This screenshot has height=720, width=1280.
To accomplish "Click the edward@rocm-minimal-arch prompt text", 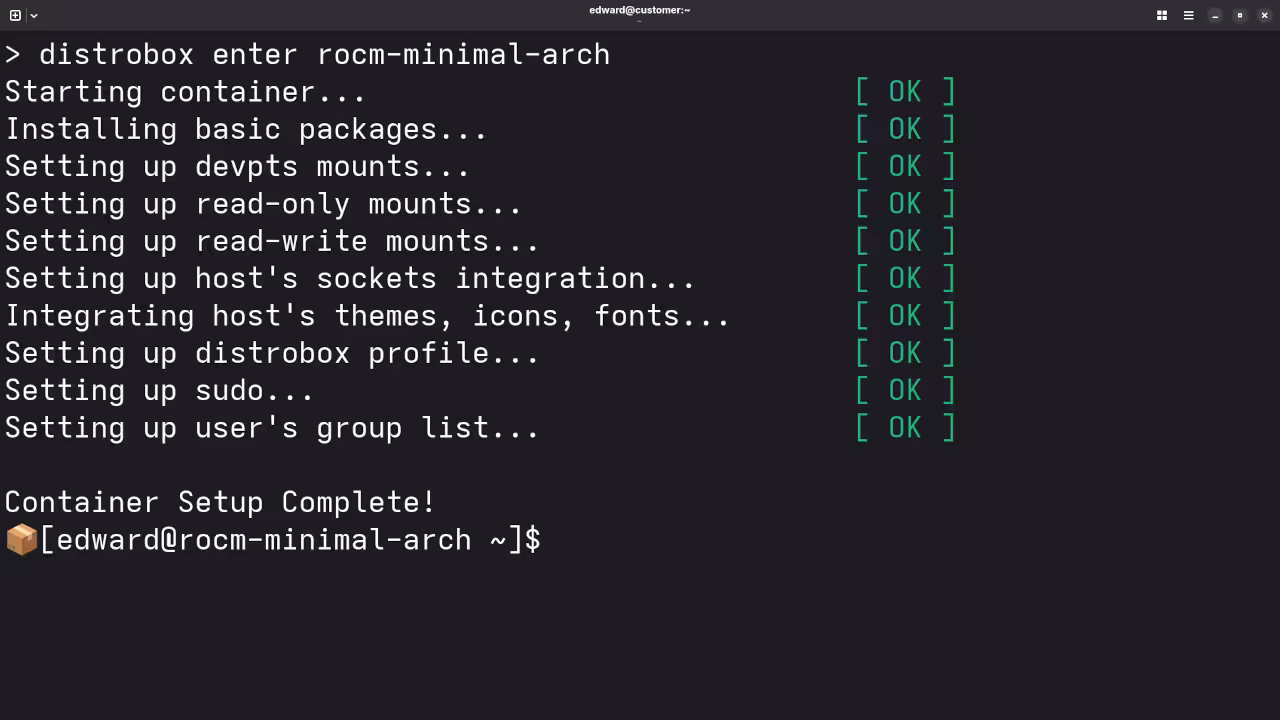I will (263, 540).
